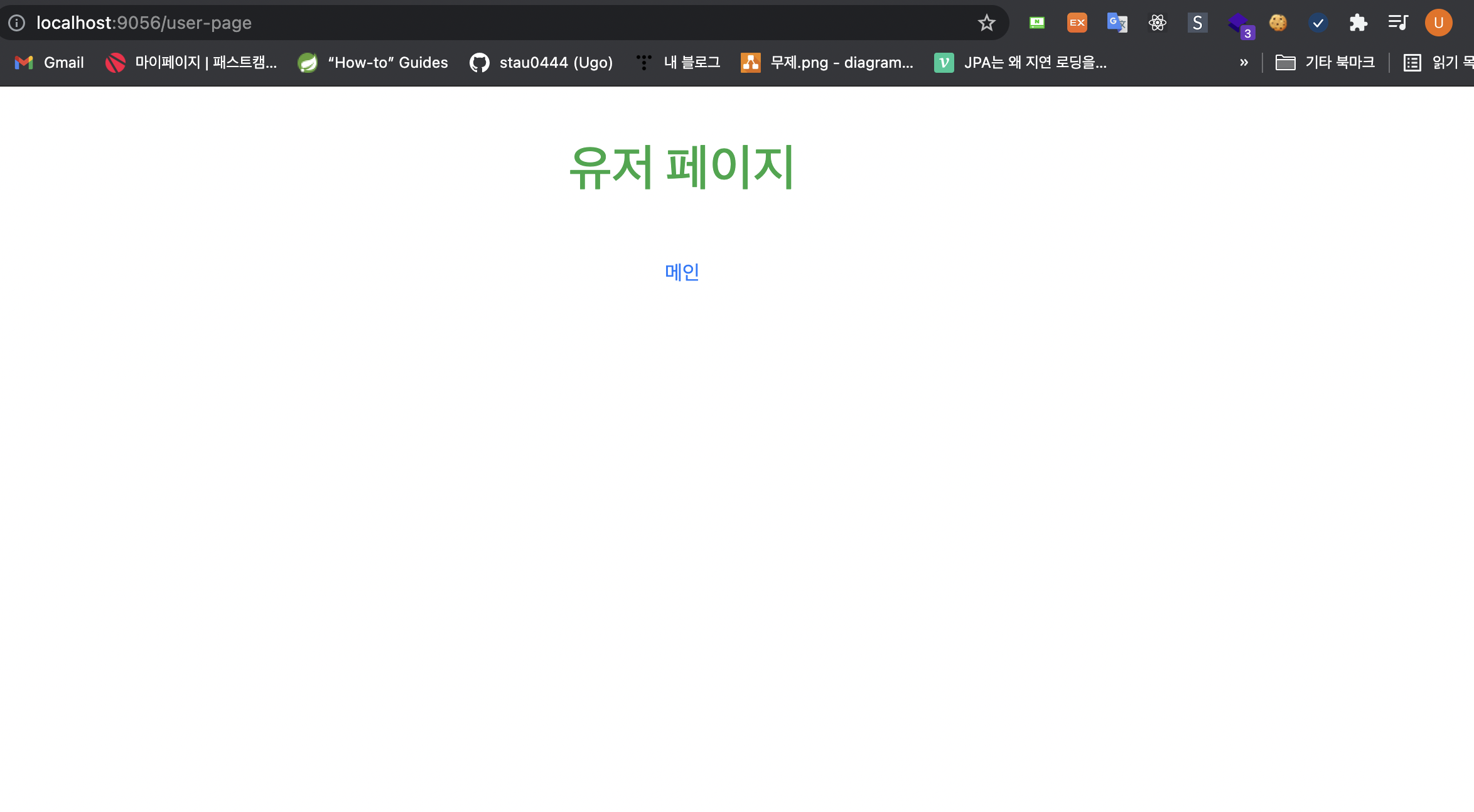The image size is (1474, 812).
Task: Click the 메인 link on the page
Action: 682,272
